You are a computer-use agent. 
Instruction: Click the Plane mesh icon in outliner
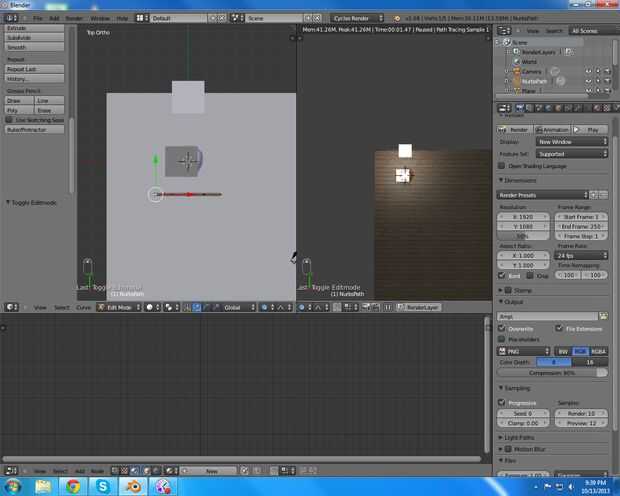pos(516,91)
